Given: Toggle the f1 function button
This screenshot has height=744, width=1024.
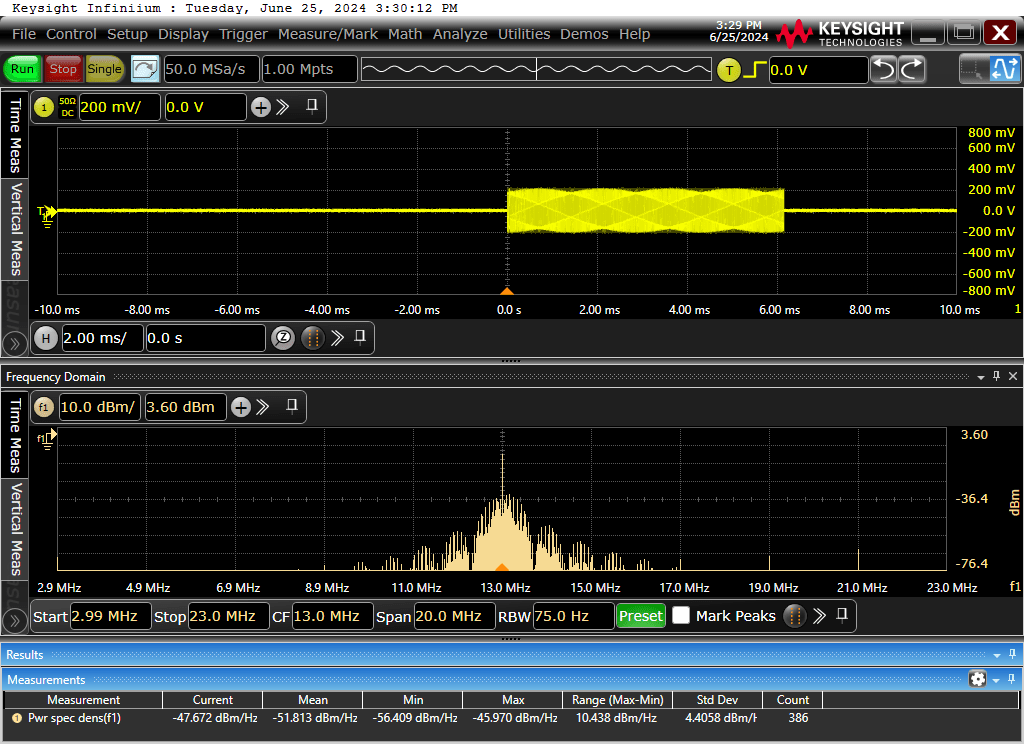Looking at the screenshot, I should coord(44,407).
